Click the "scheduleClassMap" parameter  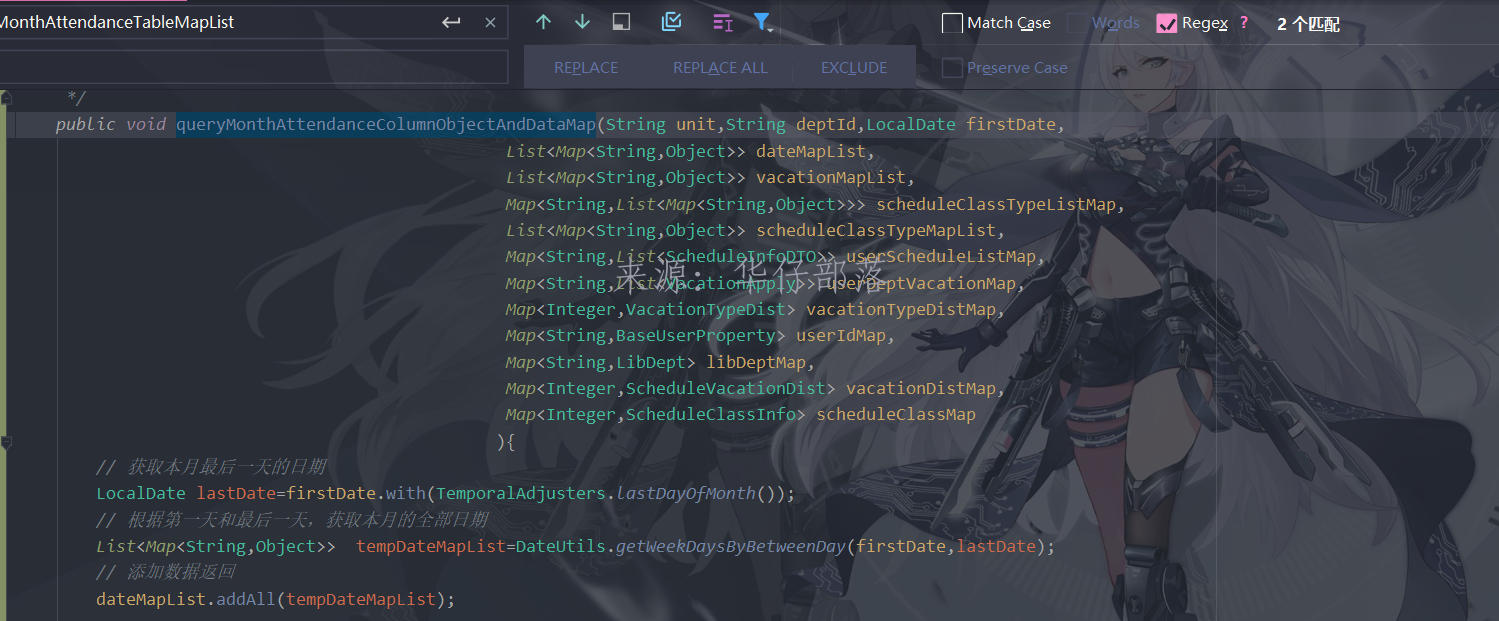tap(896, 414)
